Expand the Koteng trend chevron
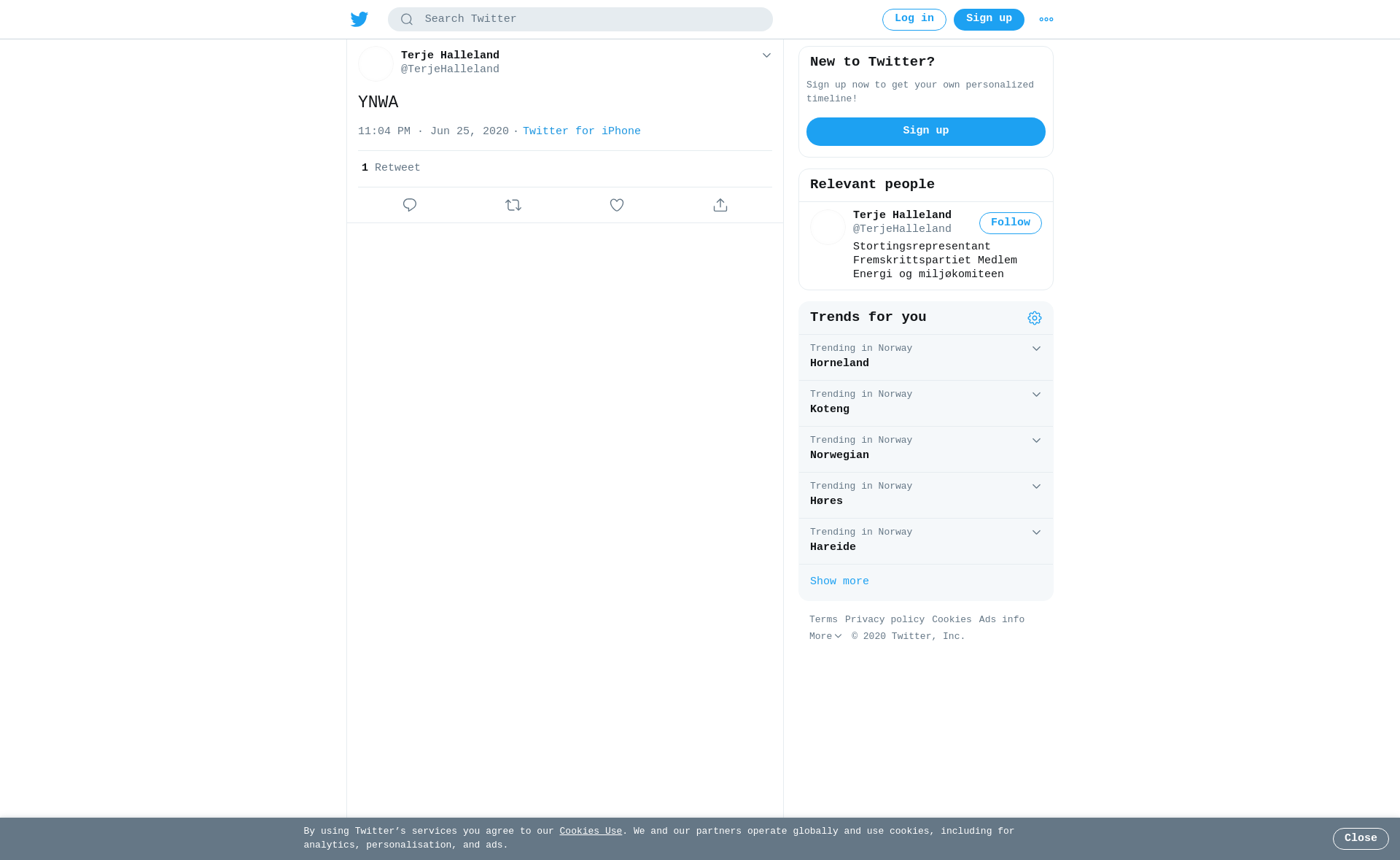This screenshot has width=1400, height=860. pyautogui.click(x=1036, y=395)
